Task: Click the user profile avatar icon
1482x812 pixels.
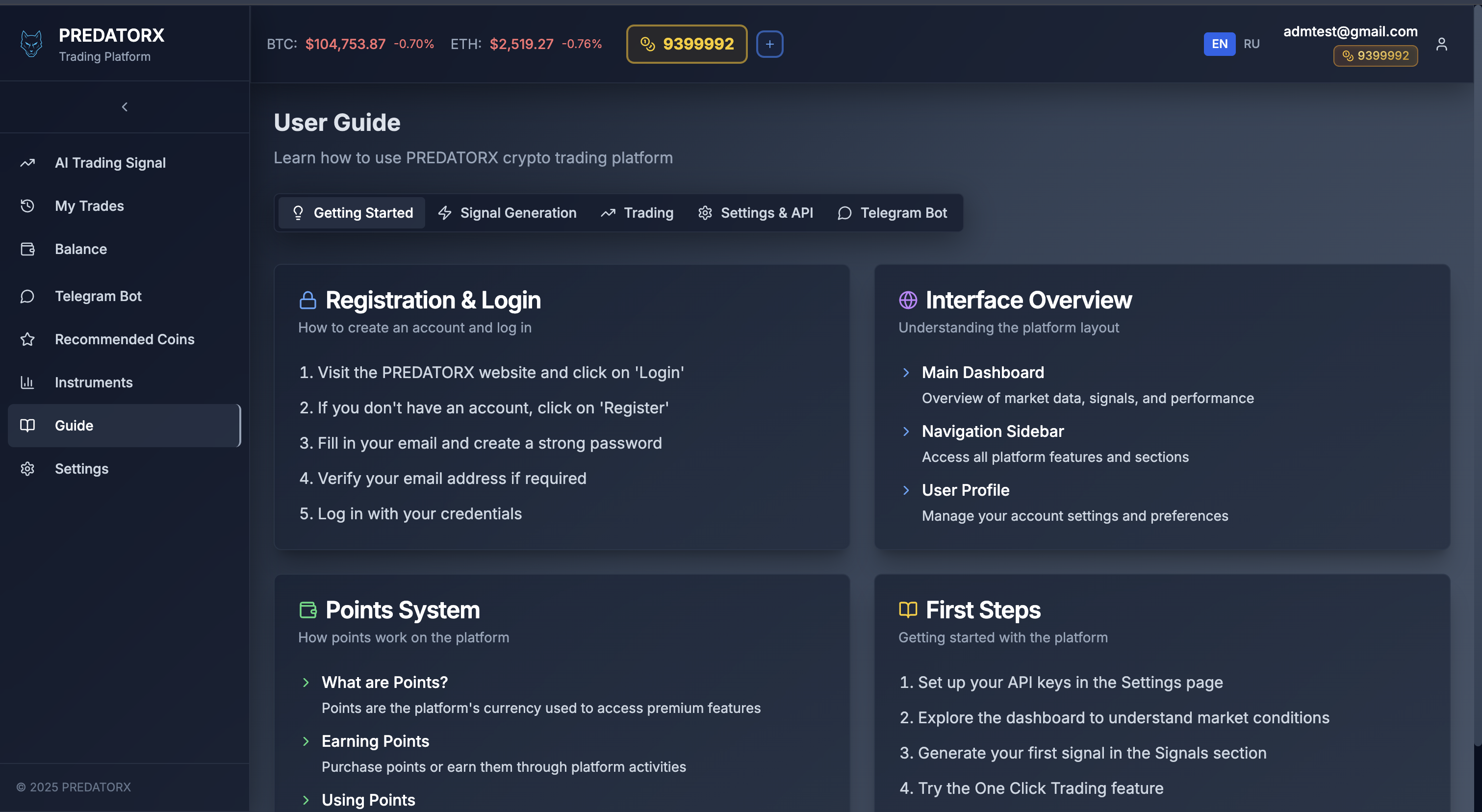Action: 1441,44
